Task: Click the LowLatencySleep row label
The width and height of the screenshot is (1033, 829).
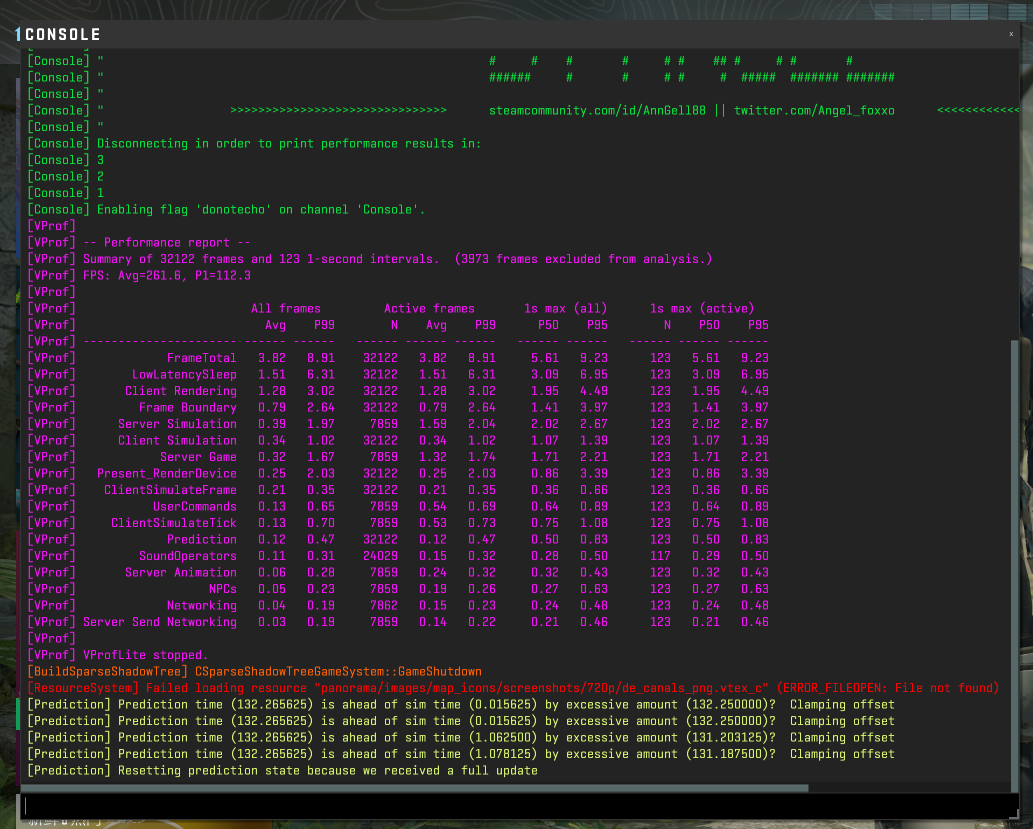Action: [184, 374]
